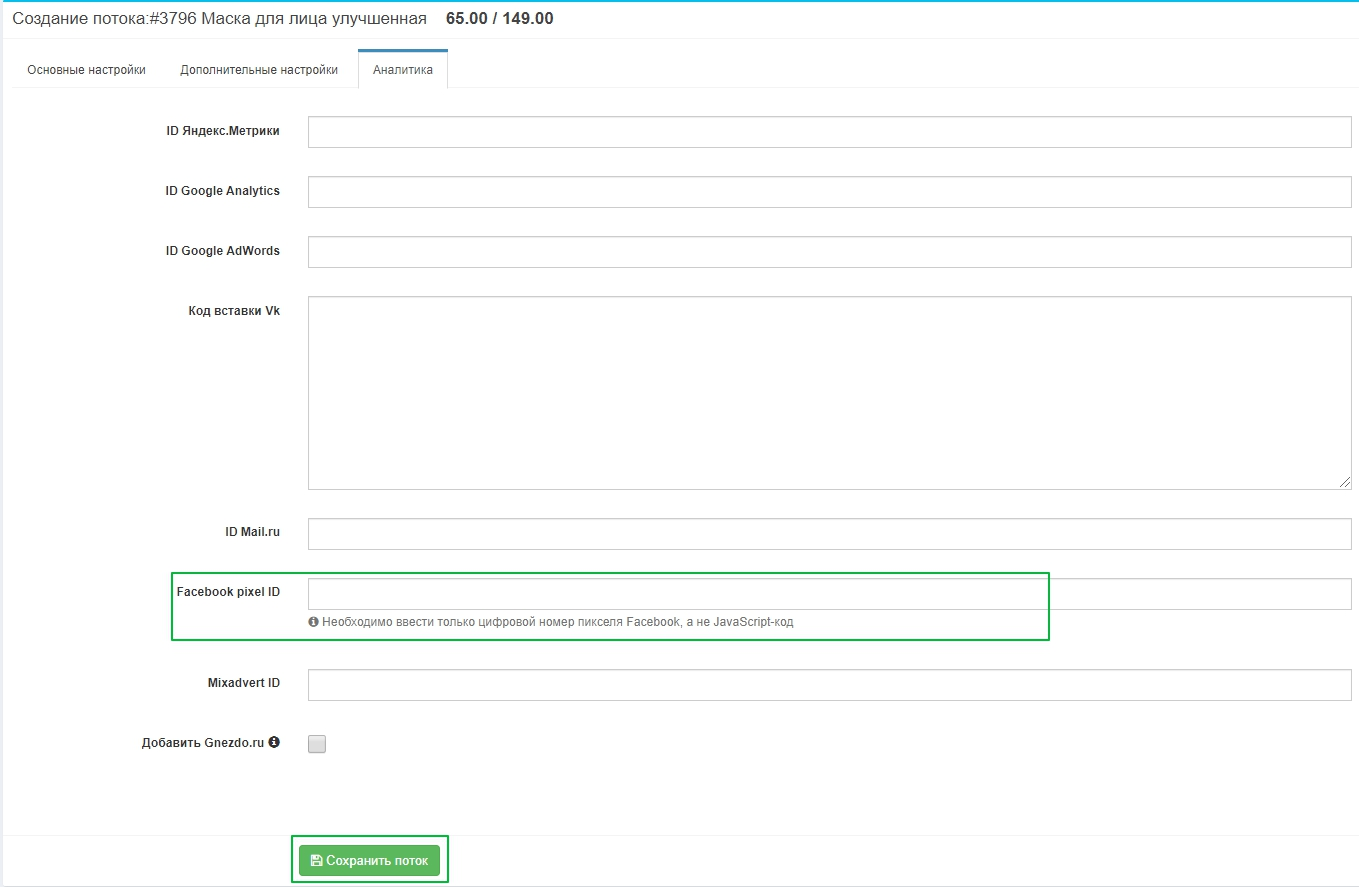This screenshot has height=887, width=1359.
Task: Click the Mixadvert ID input field
Action: pos(829,685)
